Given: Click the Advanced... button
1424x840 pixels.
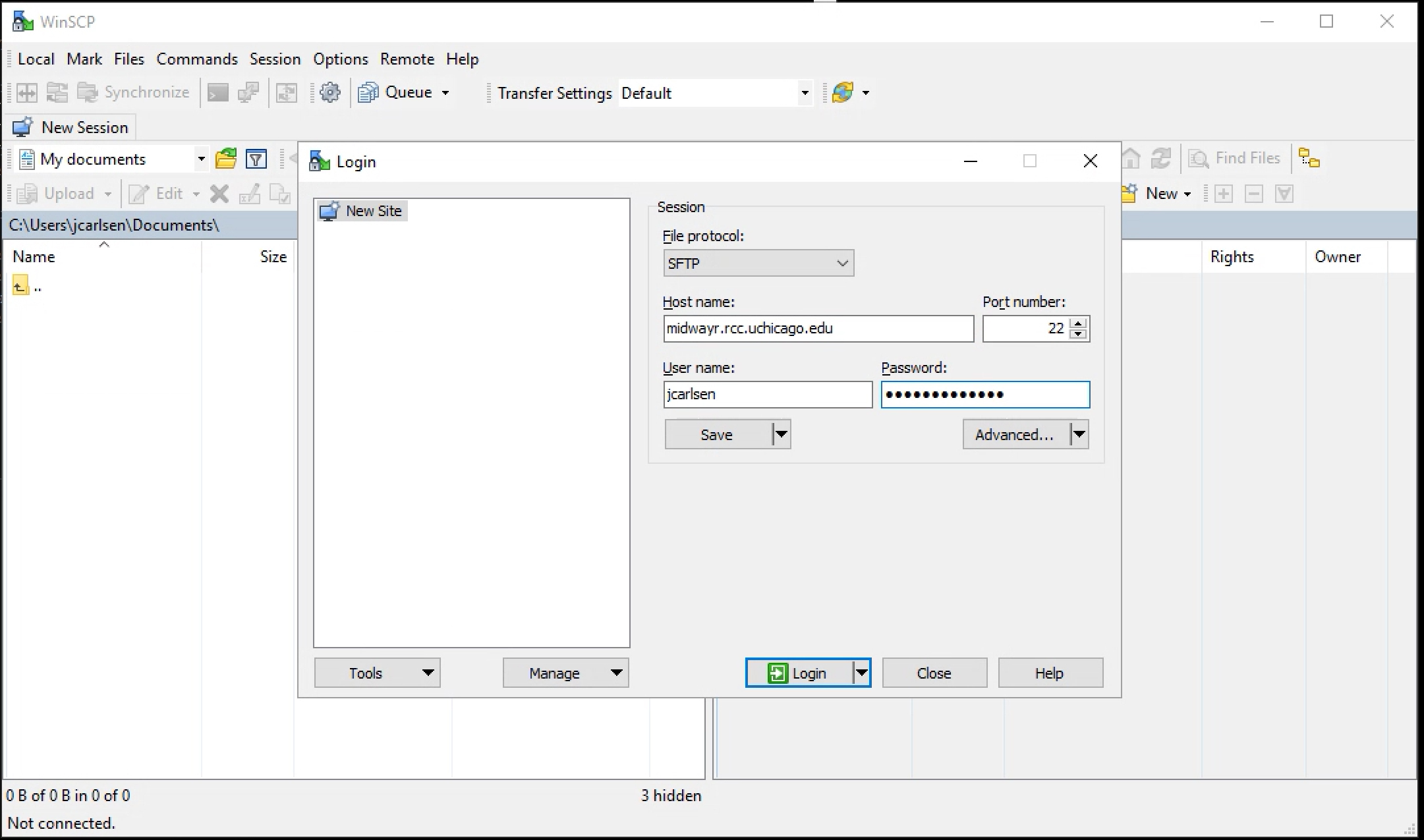Looking at the screenshot, I should (x=1015, y=435).
